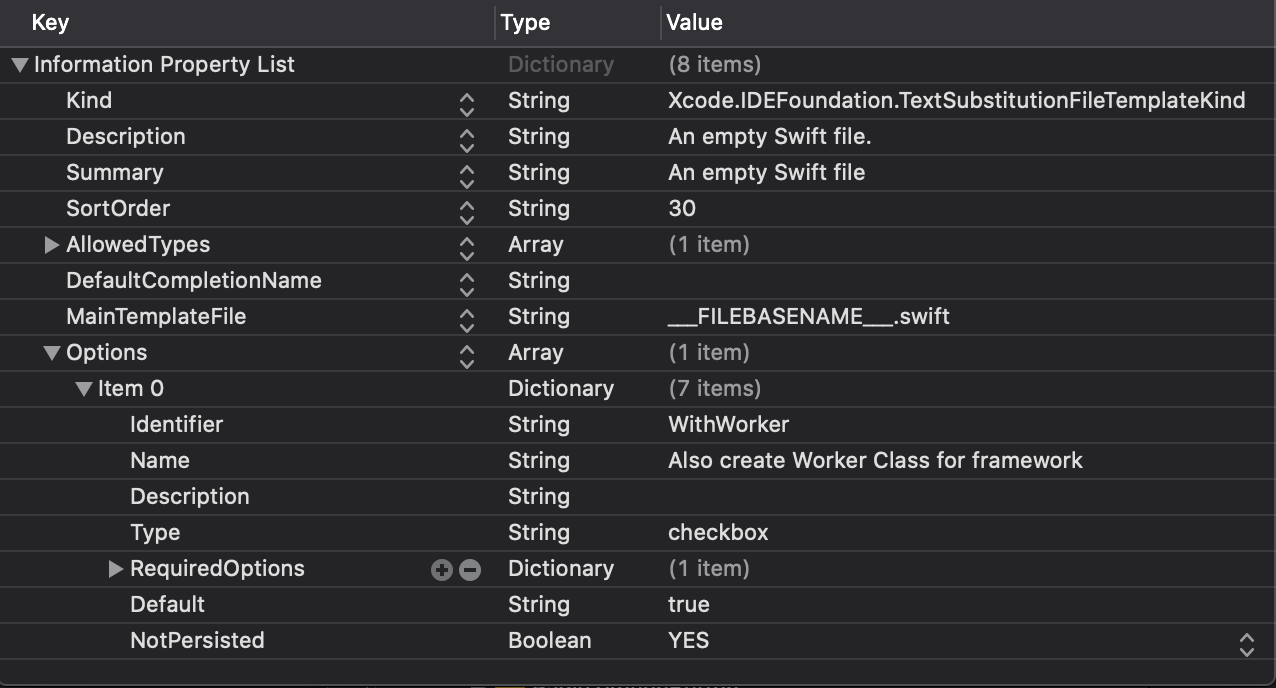Collapse the Information Property List root

(19, 66)
